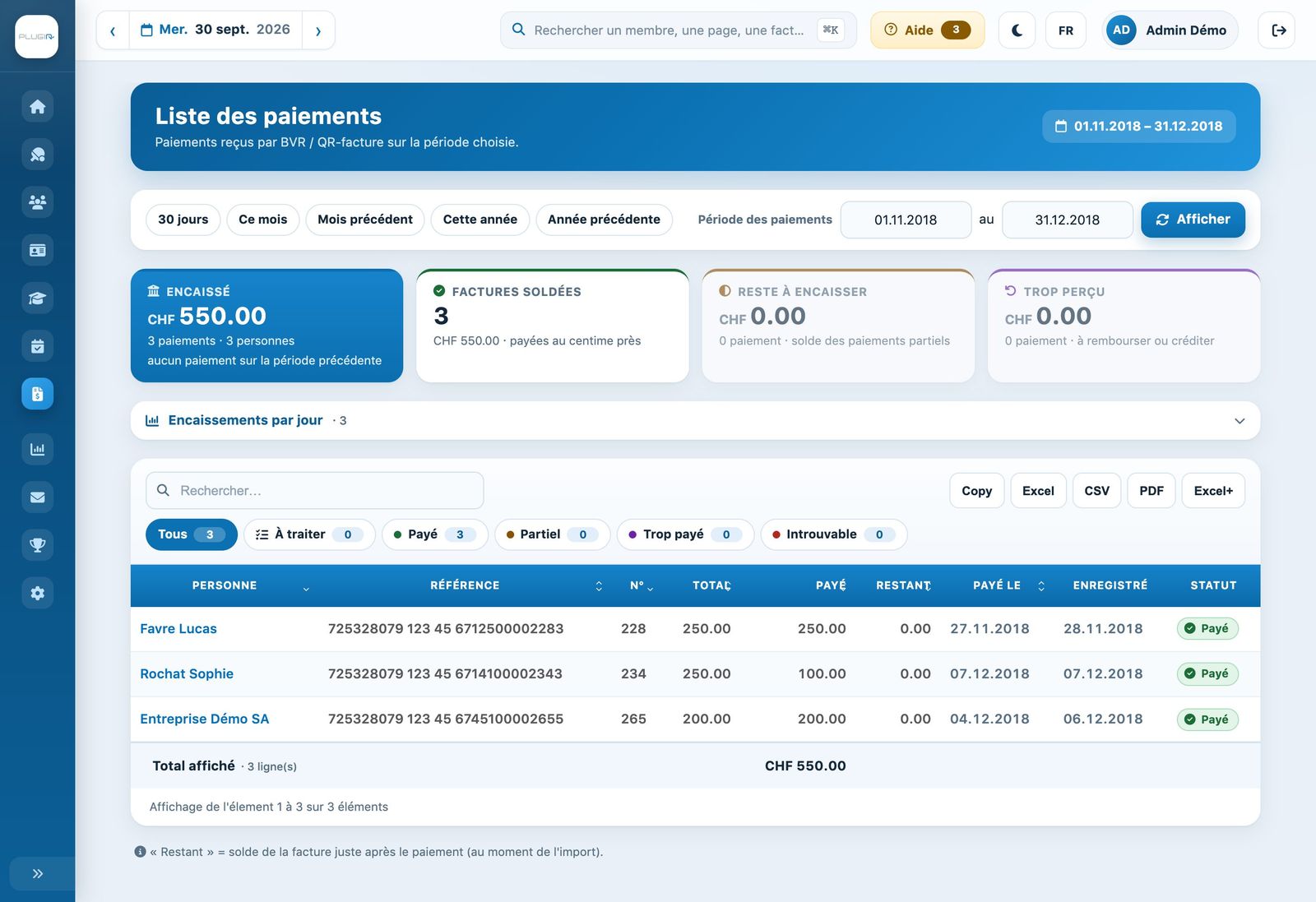Viewport: 1316px width, 902px height.
Task: Open the envelope messages sidebar icon
Action: (x=37, y=497)
